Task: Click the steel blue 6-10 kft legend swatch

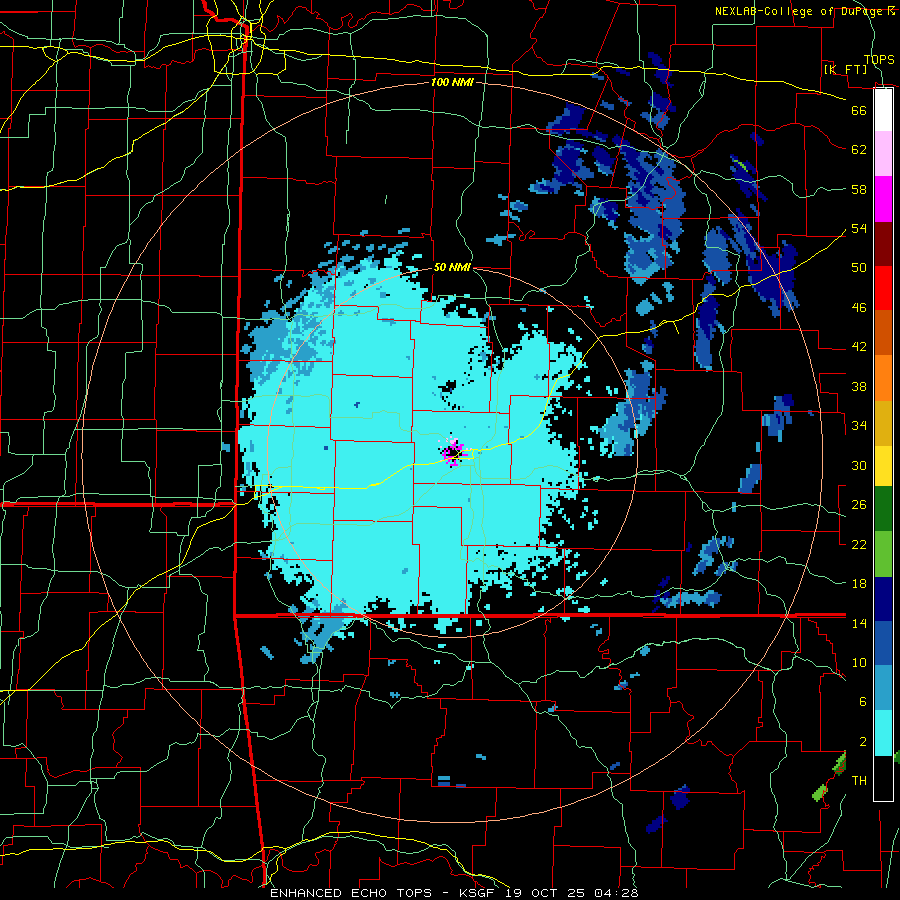Action: 883,688
